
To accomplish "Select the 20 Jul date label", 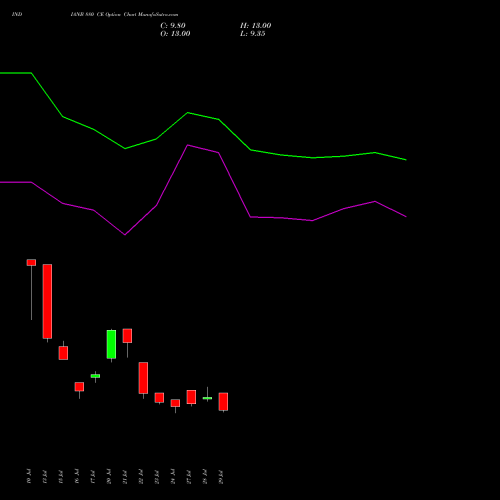I will (109, 476).
